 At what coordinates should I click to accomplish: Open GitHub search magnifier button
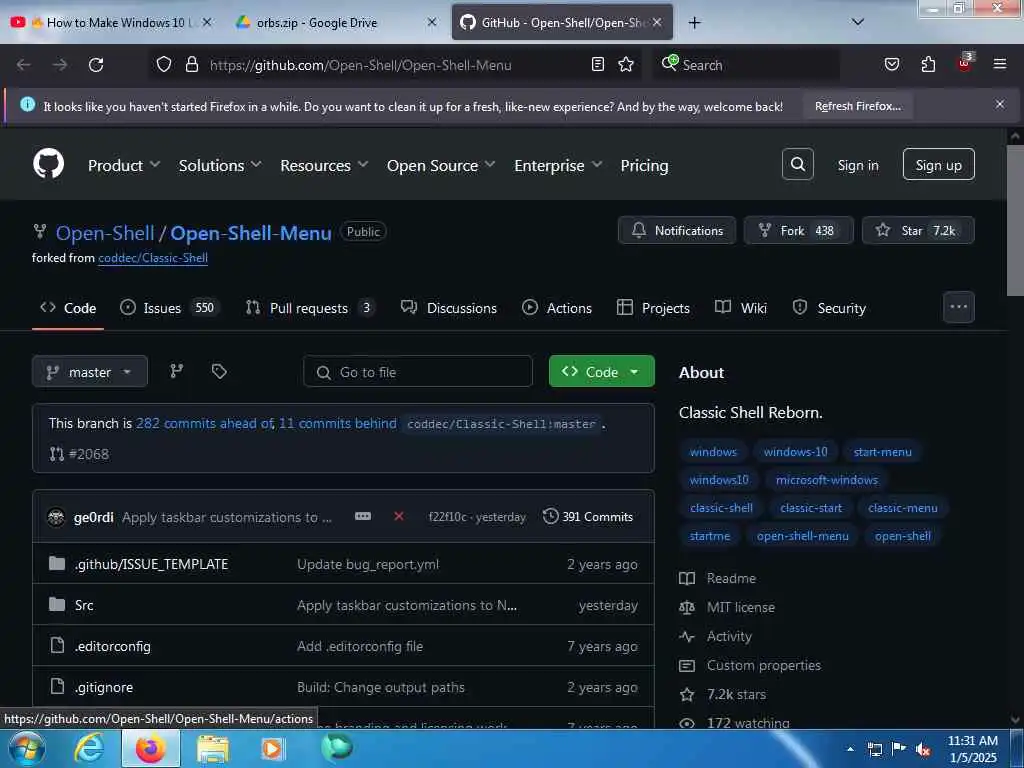(797, 164)
